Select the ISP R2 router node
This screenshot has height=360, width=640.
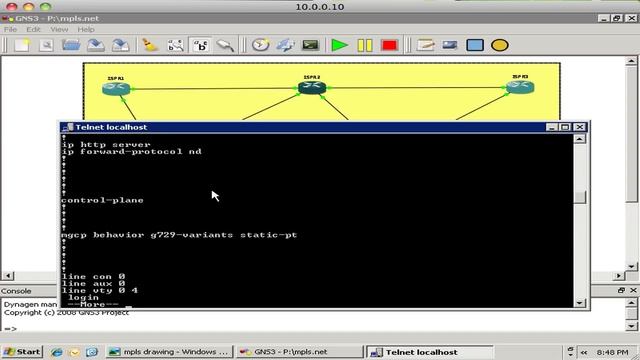point(312,87)
